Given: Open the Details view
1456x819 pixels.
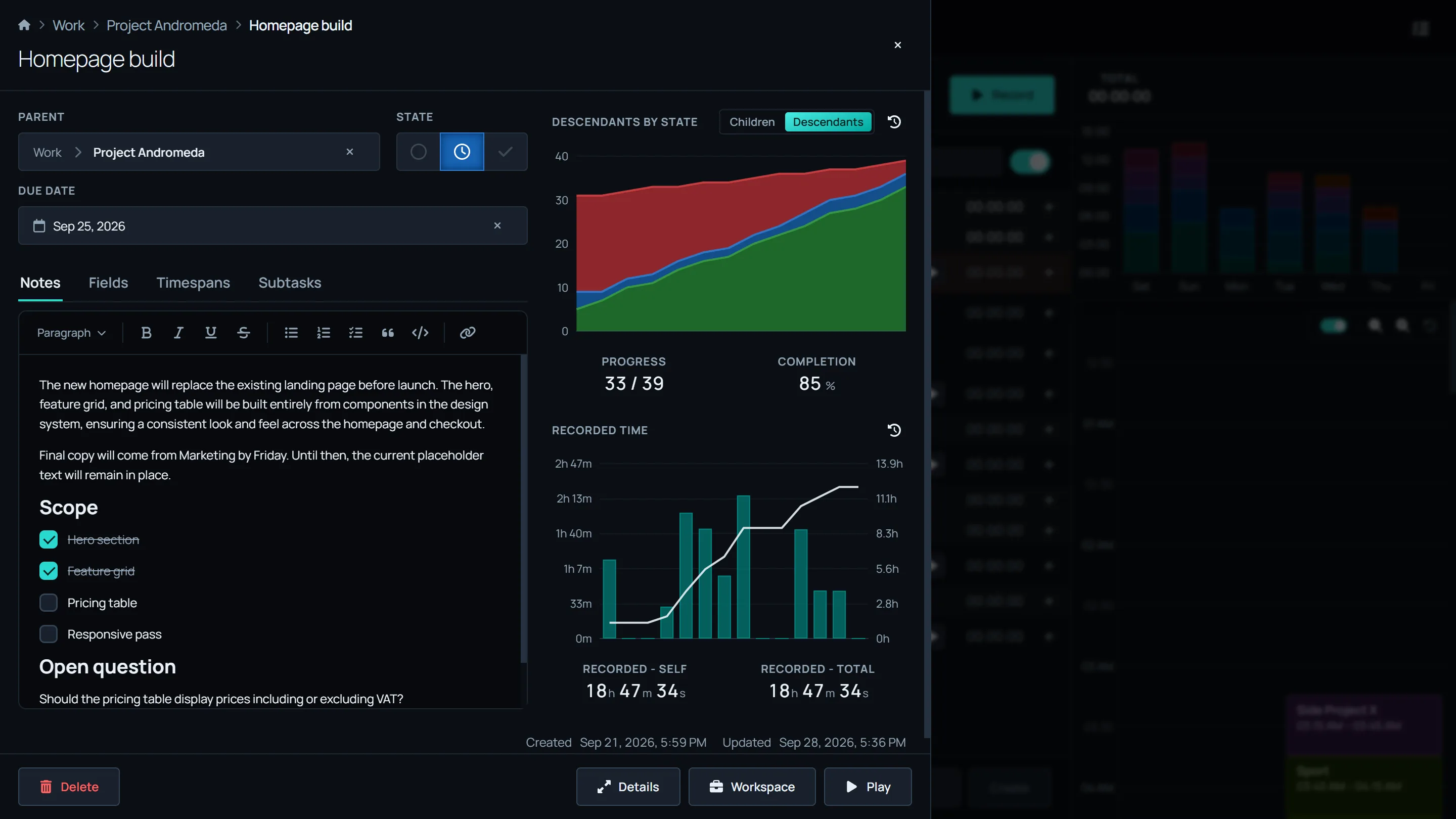Looking at the screenshot, I should (x=628, y=786).
